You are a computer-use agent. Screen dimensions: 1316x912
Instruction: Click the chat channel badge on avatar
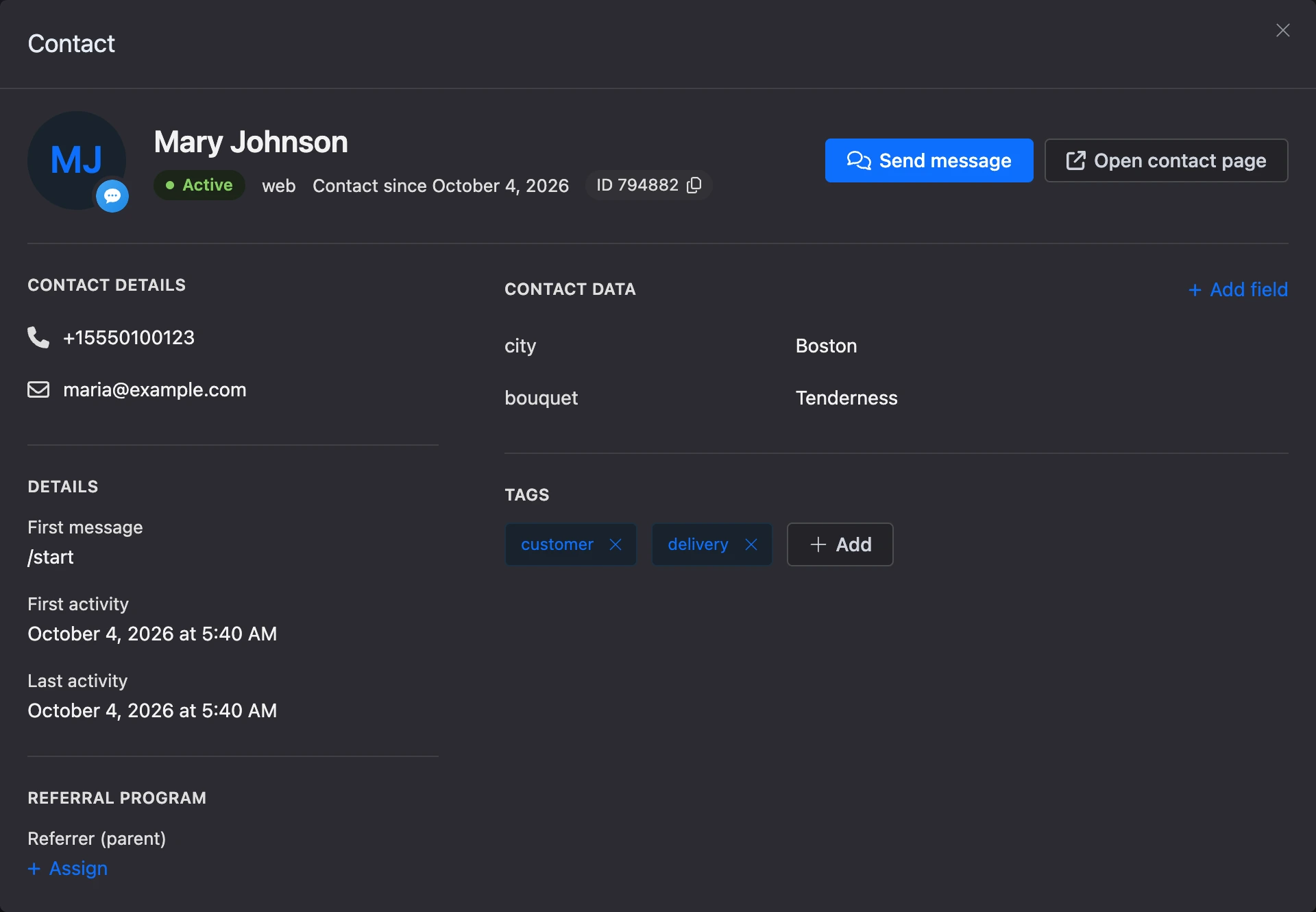[x=112, y=196]
